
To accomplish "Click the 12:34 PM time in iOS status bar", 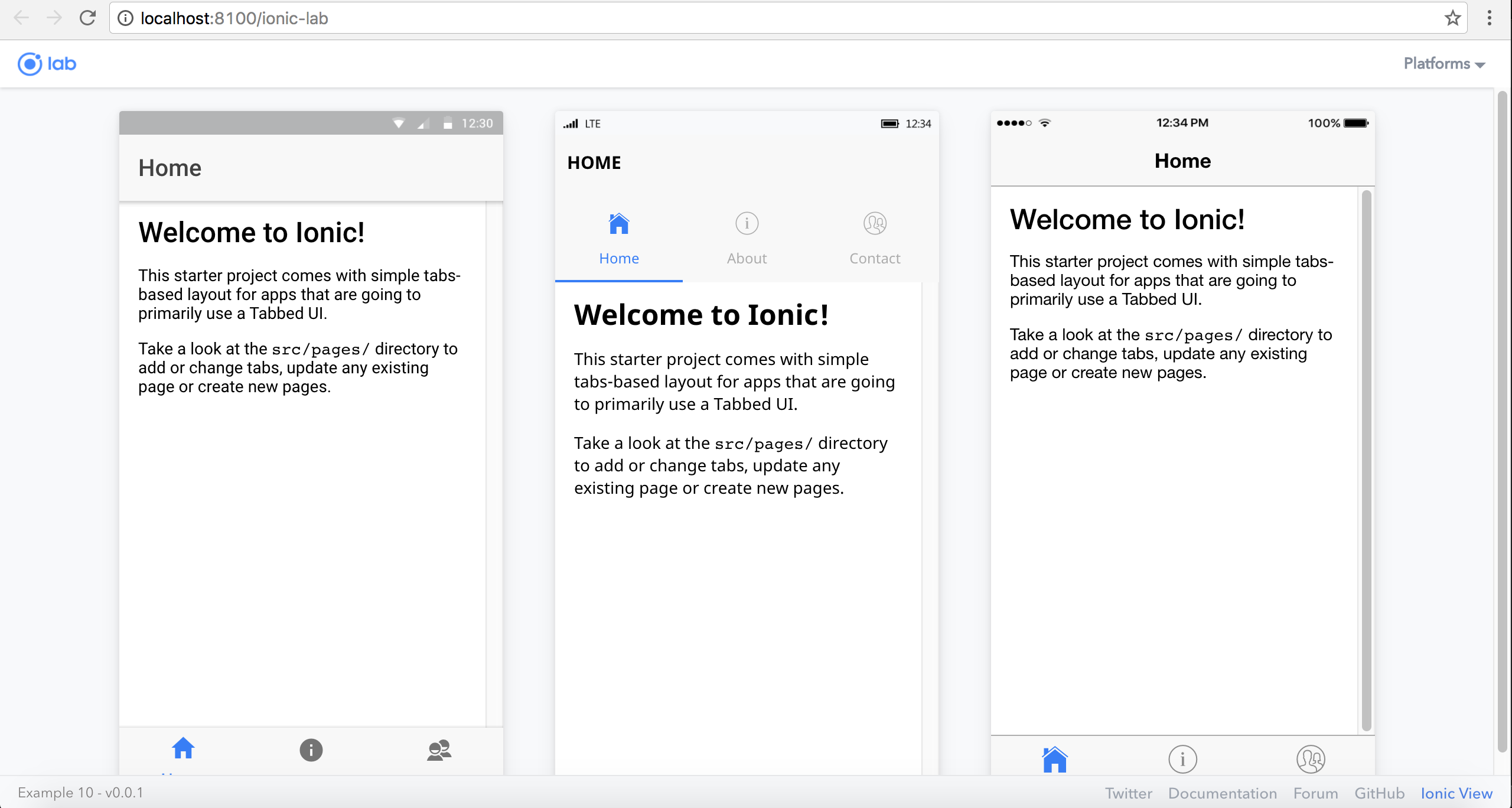I will [1182, 123].
